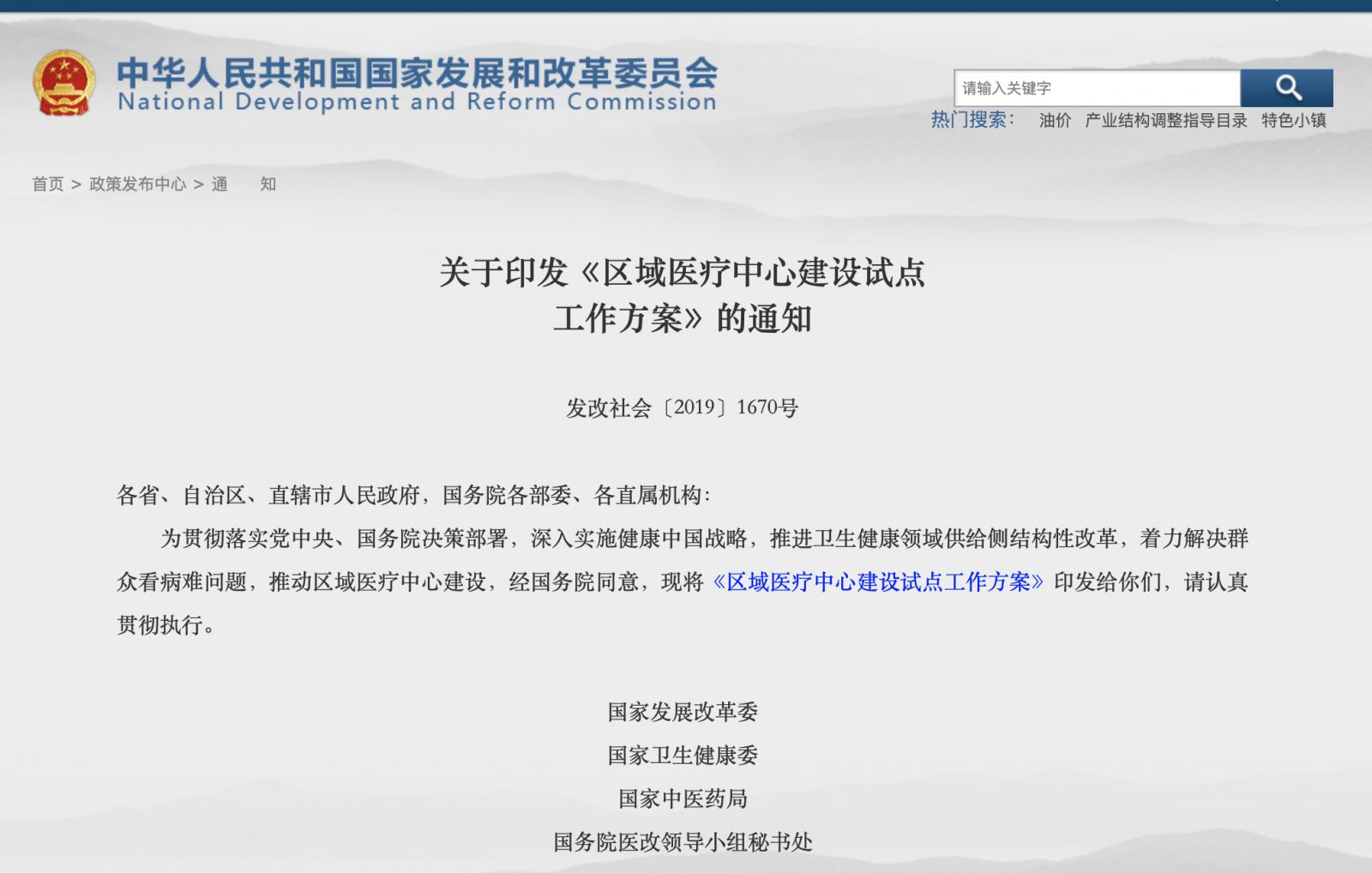Screen dimensions: 1372x873
Task: Go to 首页 in breadcrumb
Action: point(48,184)
